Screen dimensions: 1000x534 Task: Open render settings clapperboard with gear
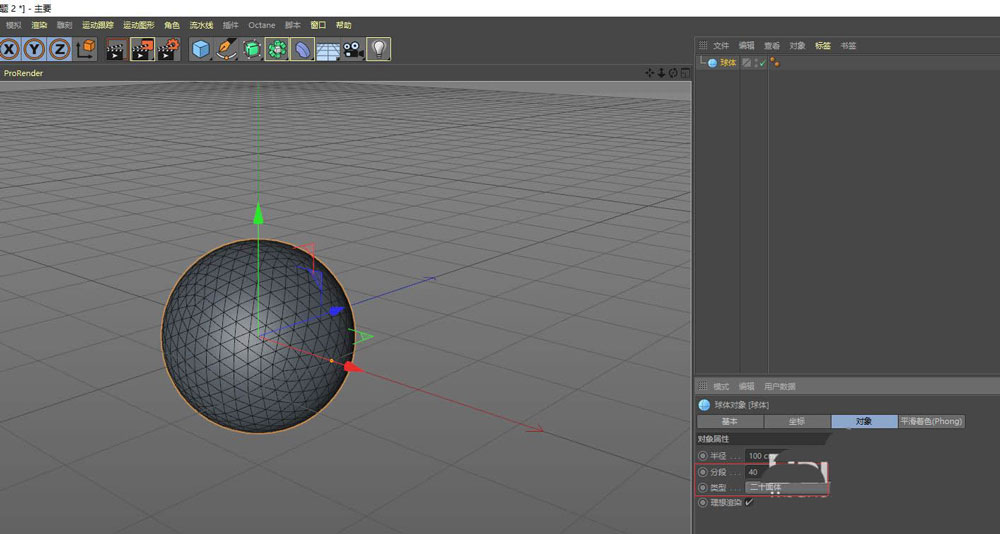[167, 49]
